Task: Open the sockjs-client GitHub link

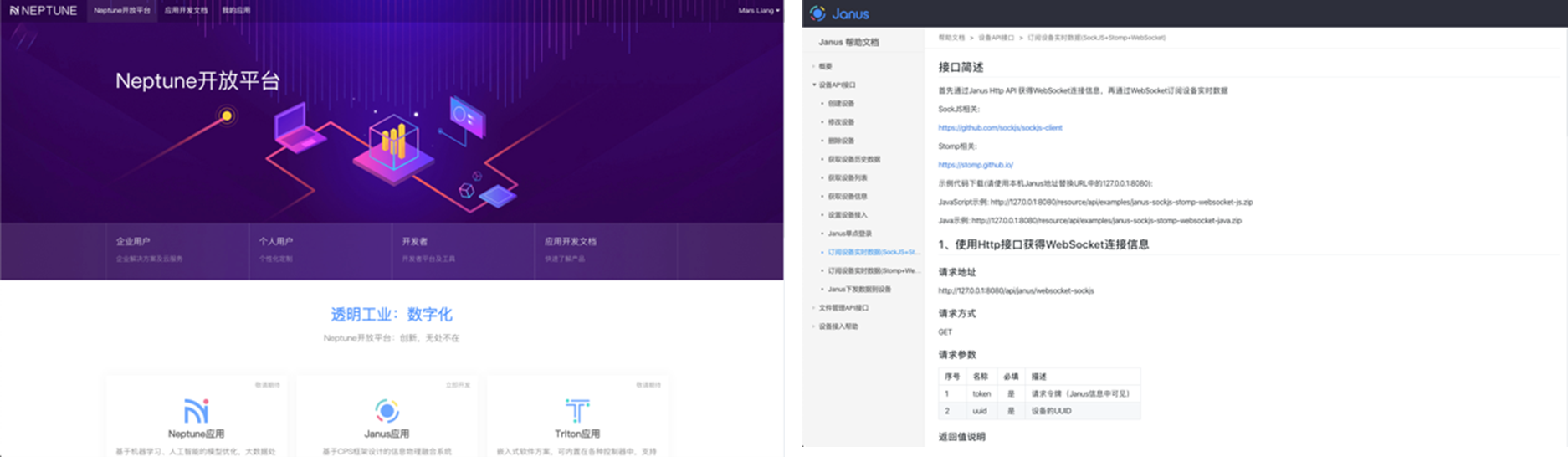Action: 1000,128
